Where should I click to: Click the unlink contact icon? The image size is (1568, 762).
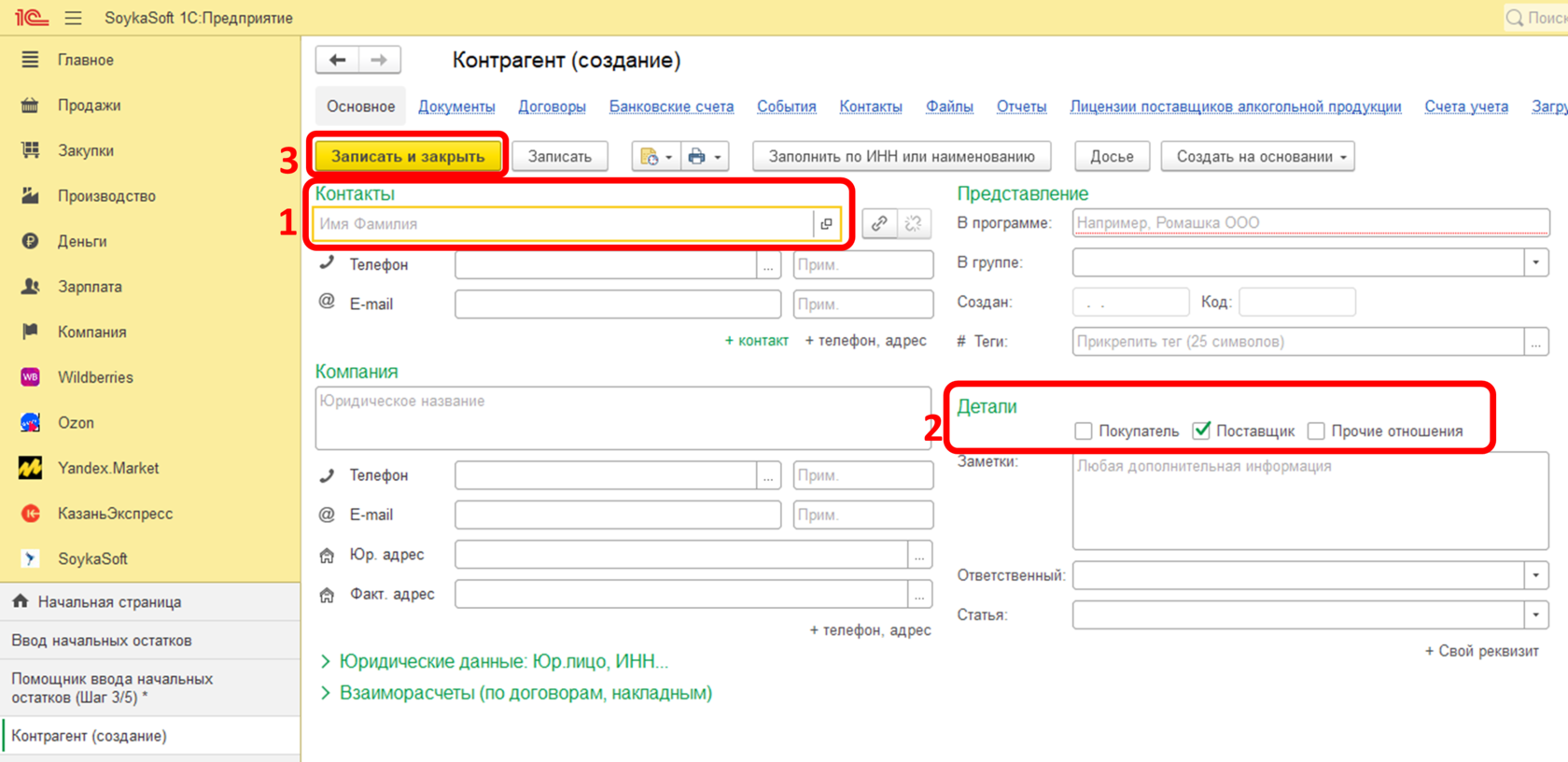tap(914, 224)
